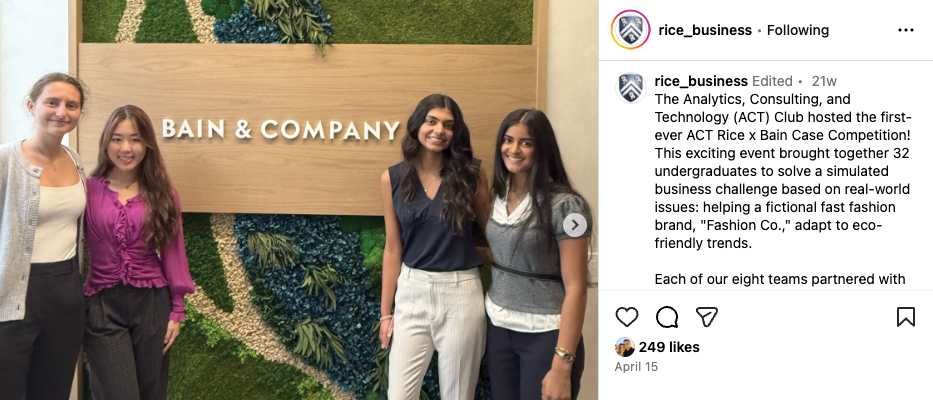Click the liker's small profile avatar

click(625, 347)
